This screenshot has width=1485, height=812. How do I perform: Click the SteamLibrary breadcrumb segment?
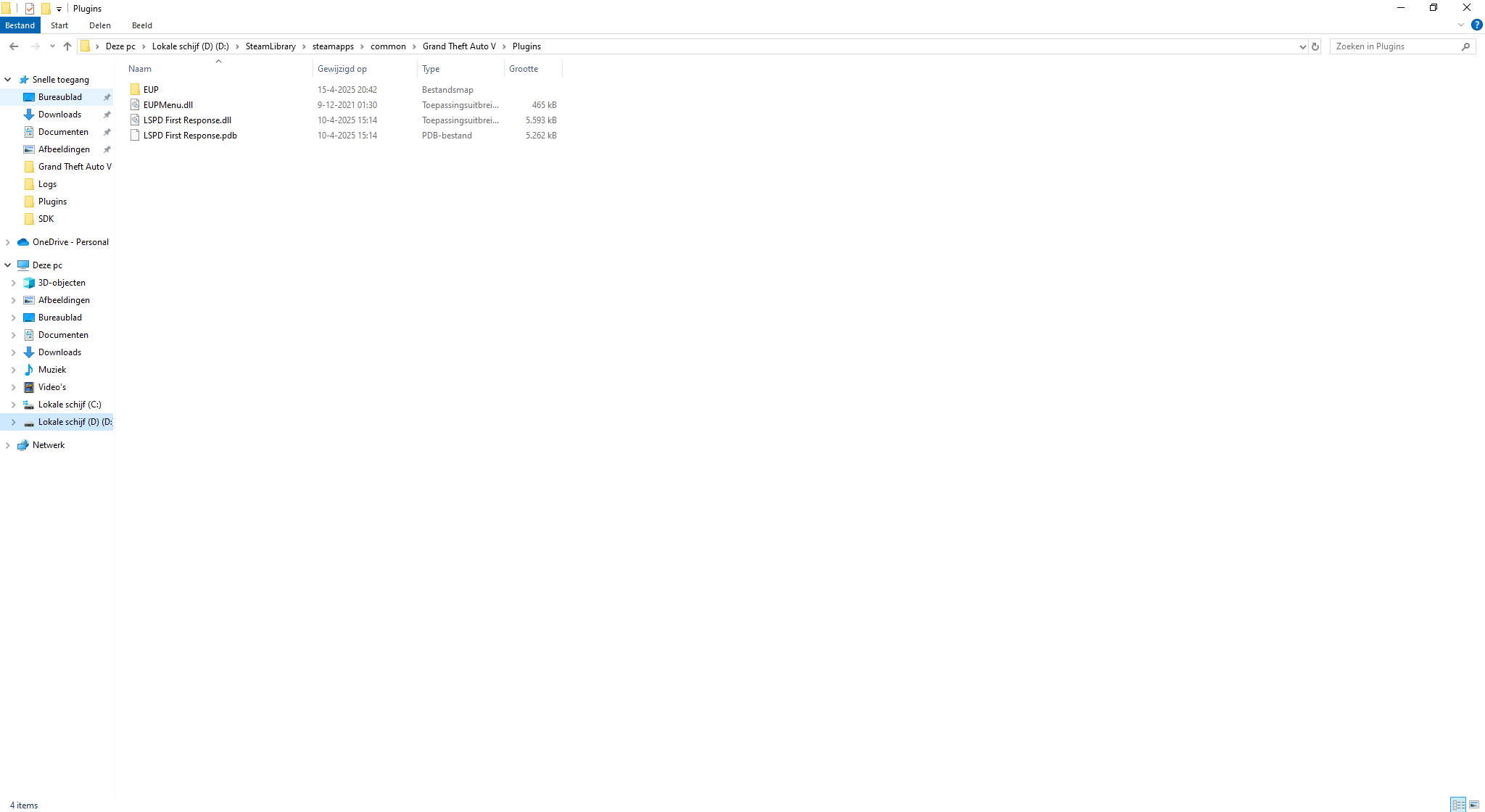270,46
